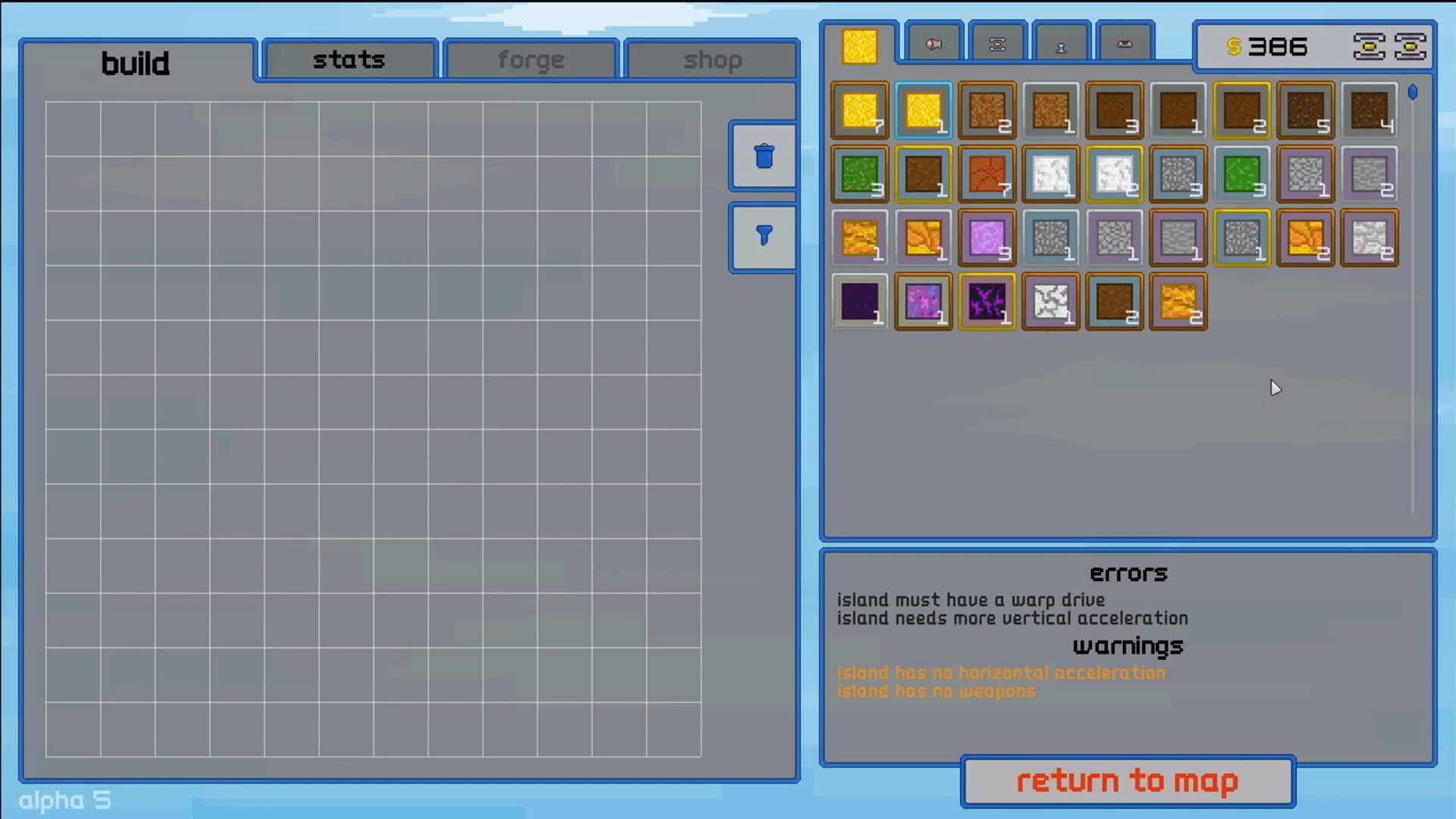
Task: Select the gold block category tab
Action: [x=860, y=45]
